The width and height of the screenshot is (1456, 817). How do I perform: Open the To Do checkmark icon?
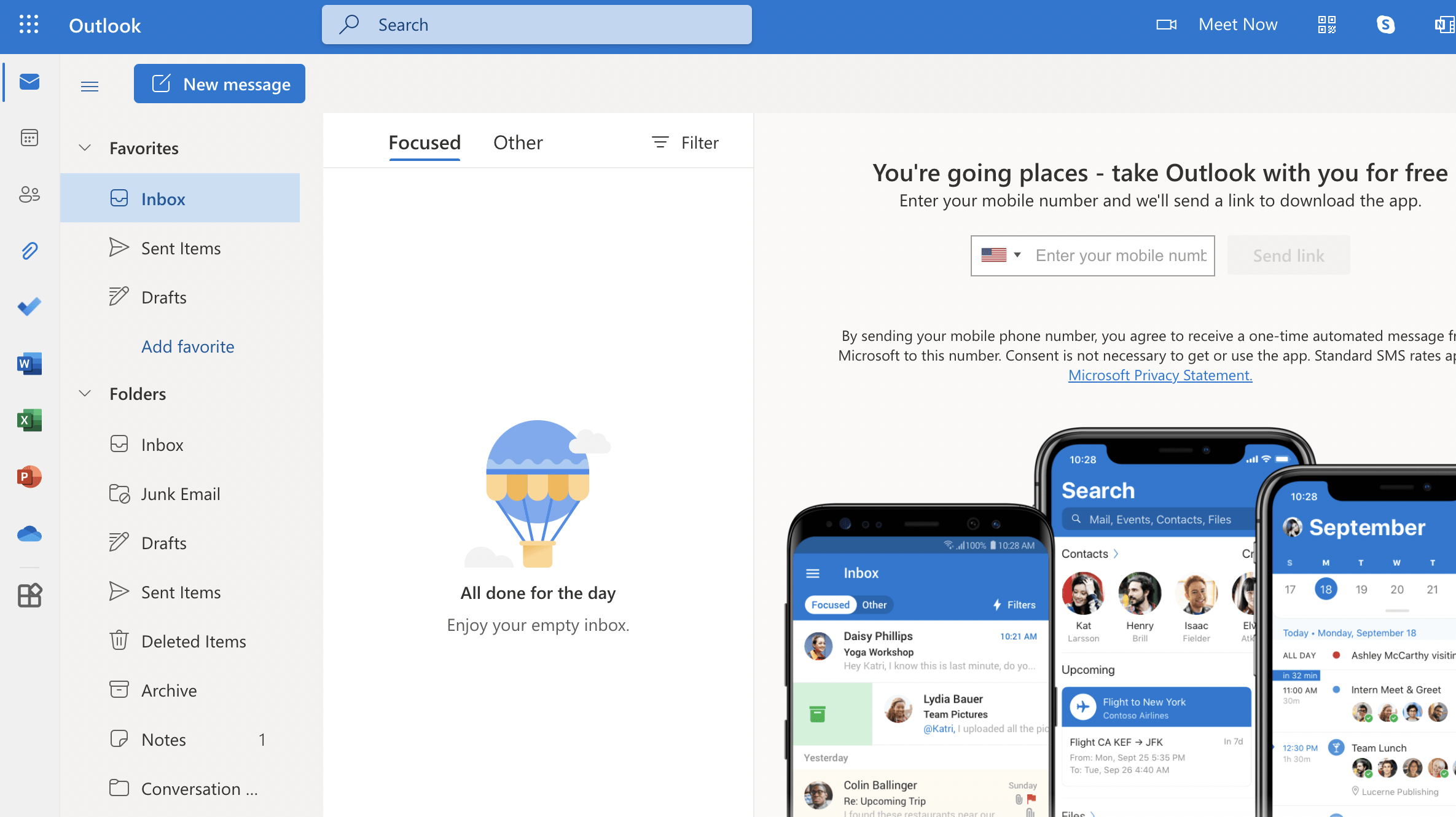(29, 307)
